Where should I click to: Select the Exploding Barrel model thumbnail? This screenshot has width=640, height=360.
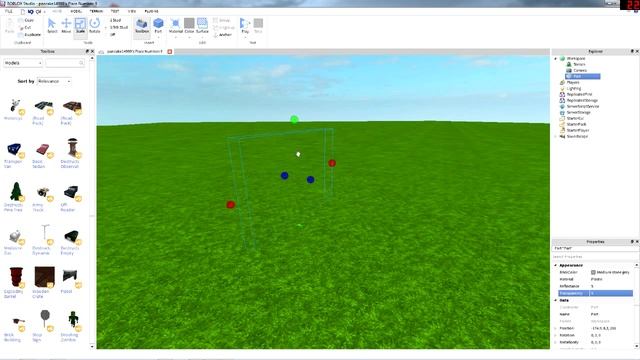click(x=16, y=278)
